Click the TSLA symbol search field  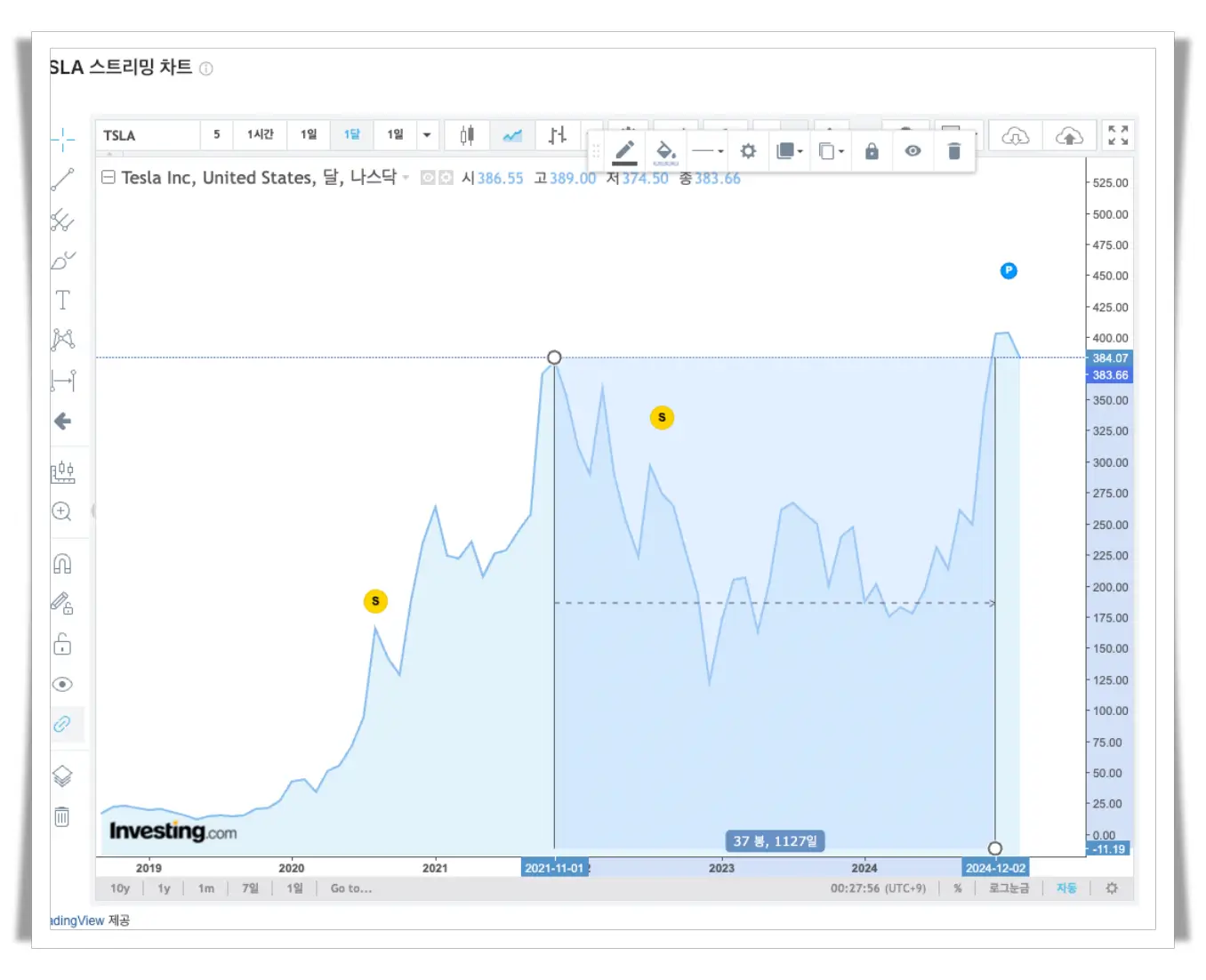coord(146,135)
